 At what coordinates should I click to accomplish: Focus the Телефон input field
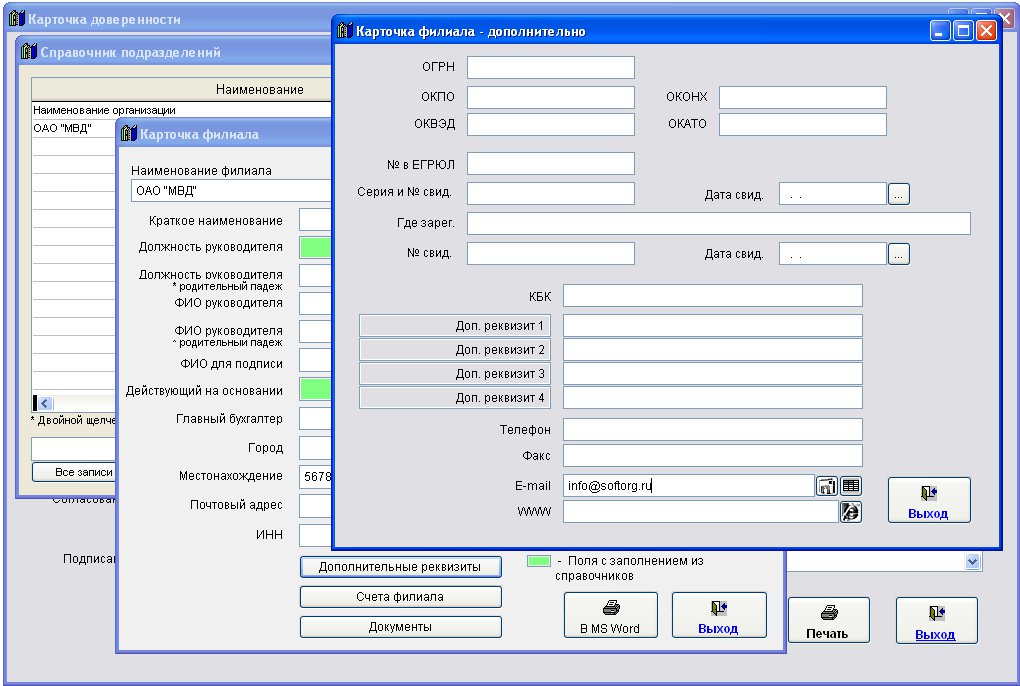pyautogui.click(x=712, y=430)
